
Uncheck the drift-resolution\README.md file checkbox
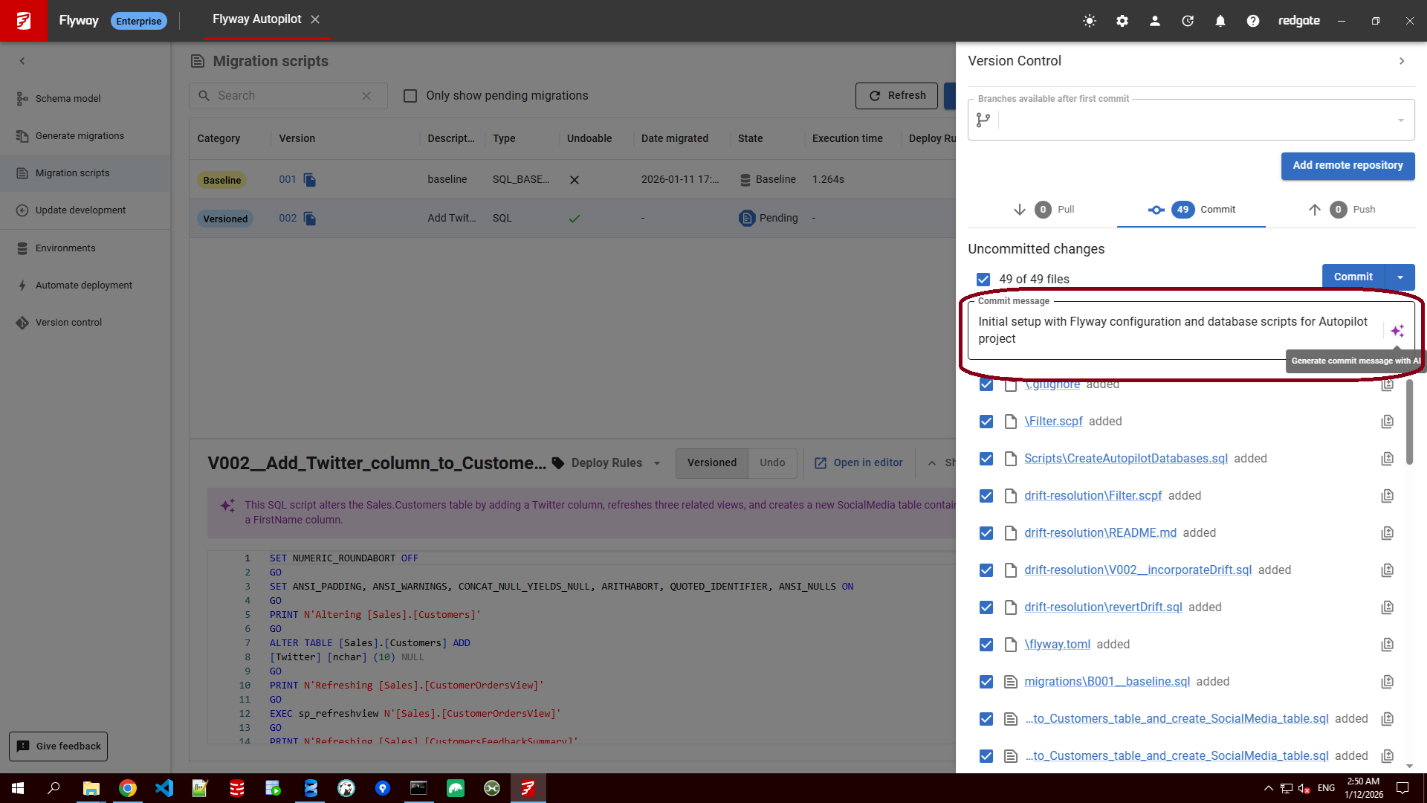tap(986, 533)
